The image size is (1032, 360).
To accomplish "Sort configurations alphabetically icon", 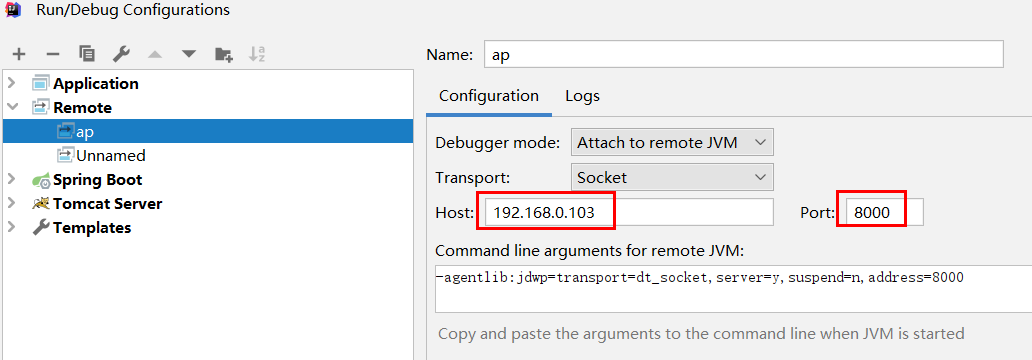I will pos(257,54).
